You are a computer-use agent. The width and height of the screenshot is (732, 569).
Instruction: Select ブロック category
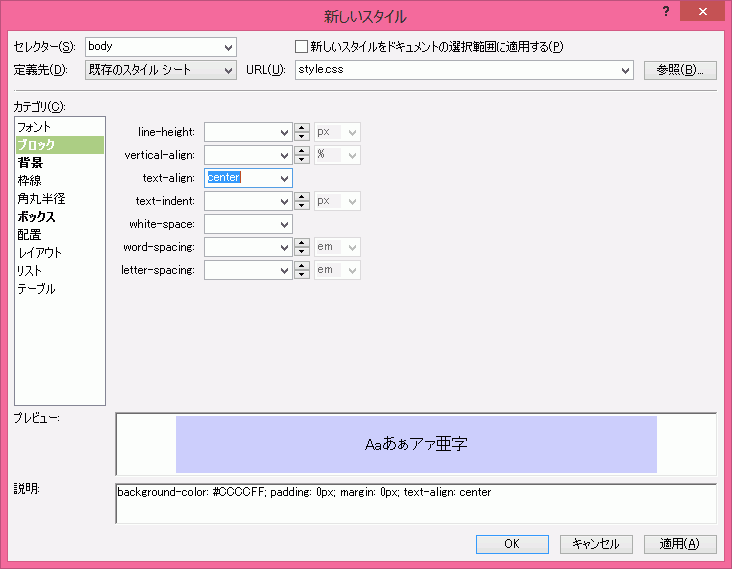pyautogui.click(x=60, y=145)
